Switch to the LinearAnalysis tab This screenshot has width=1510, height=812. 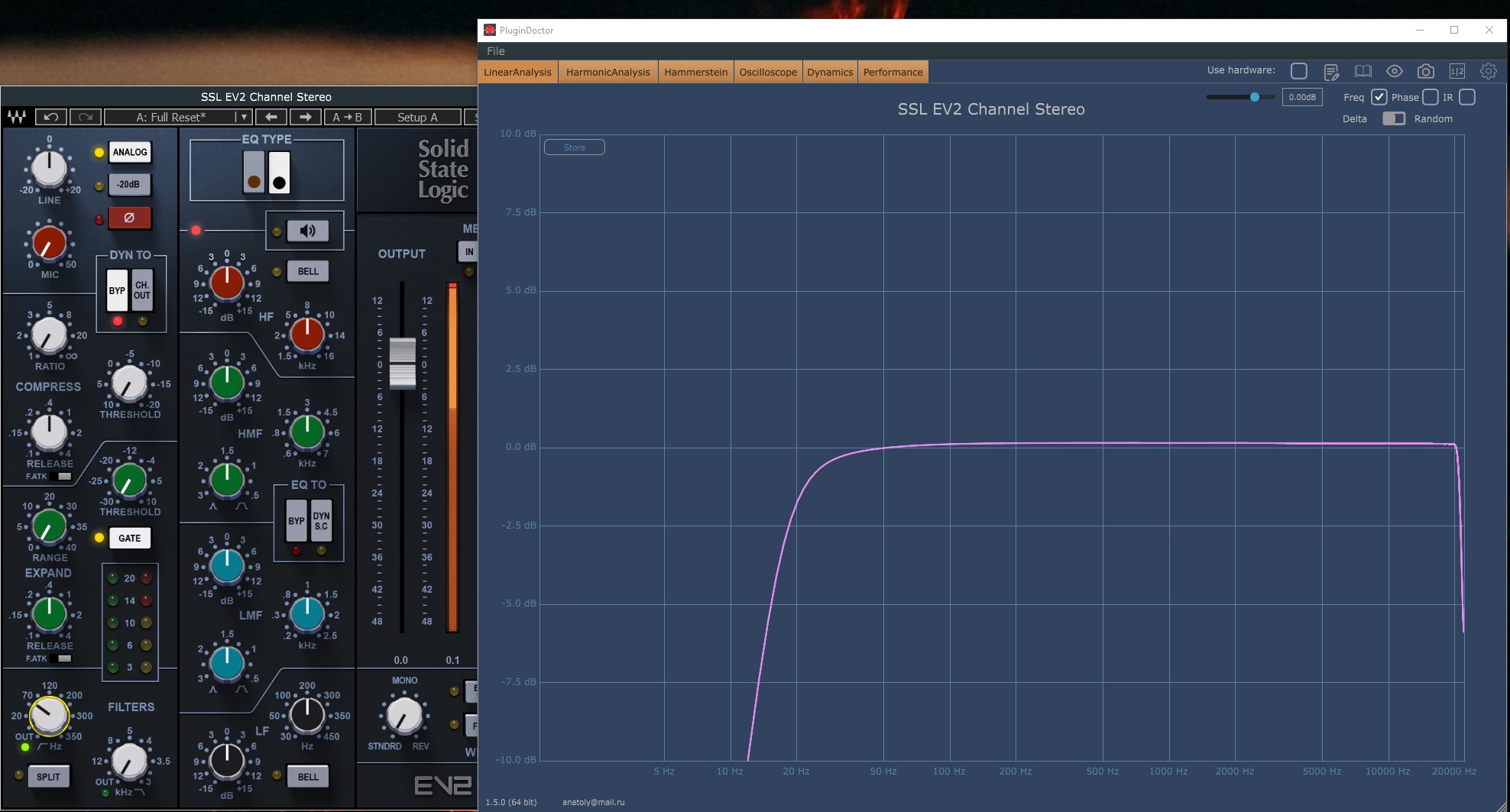(517, 72)
